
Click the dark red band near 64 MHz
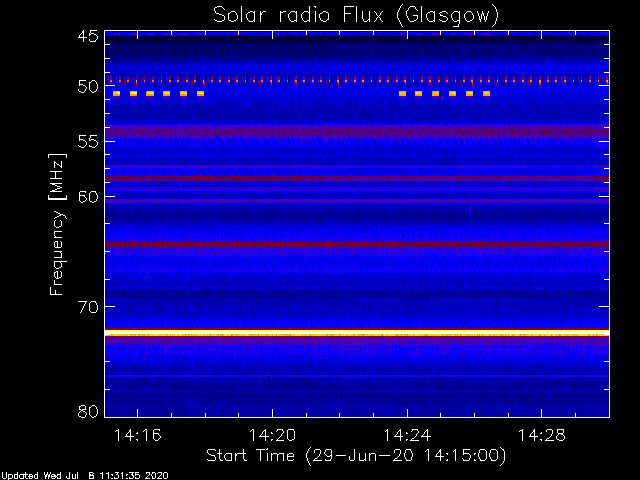[357, 244]
